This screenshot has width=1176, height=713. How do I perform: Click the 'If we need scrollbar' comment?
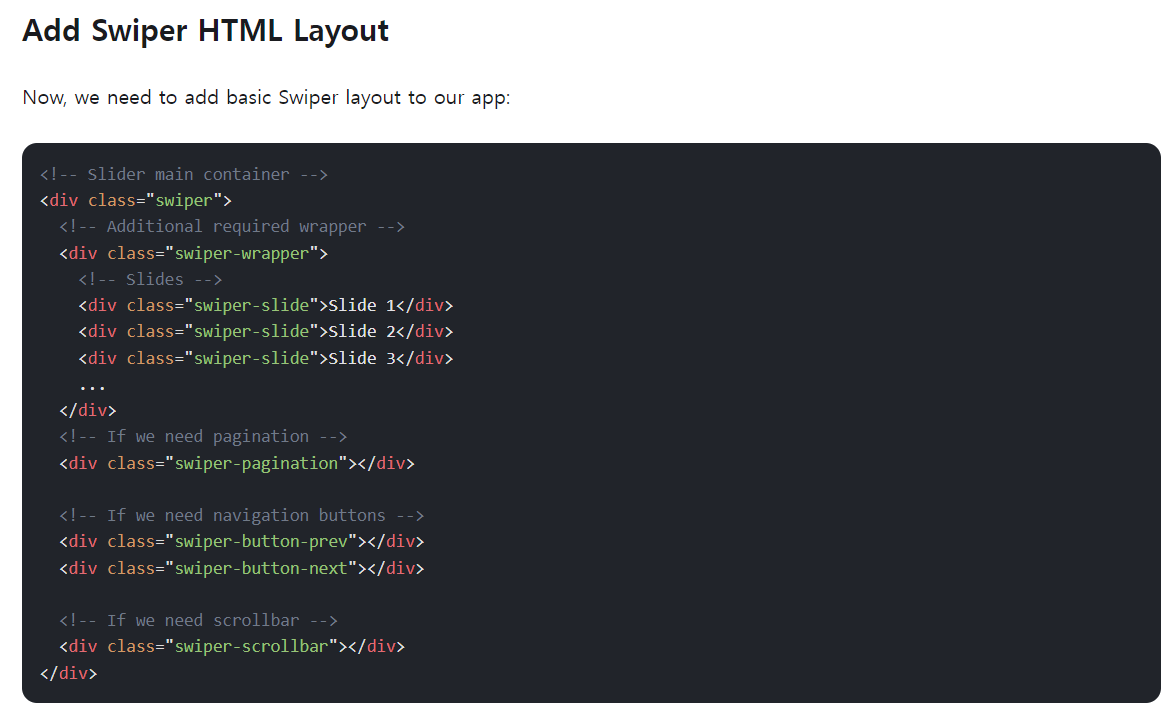tap(199, 621)
